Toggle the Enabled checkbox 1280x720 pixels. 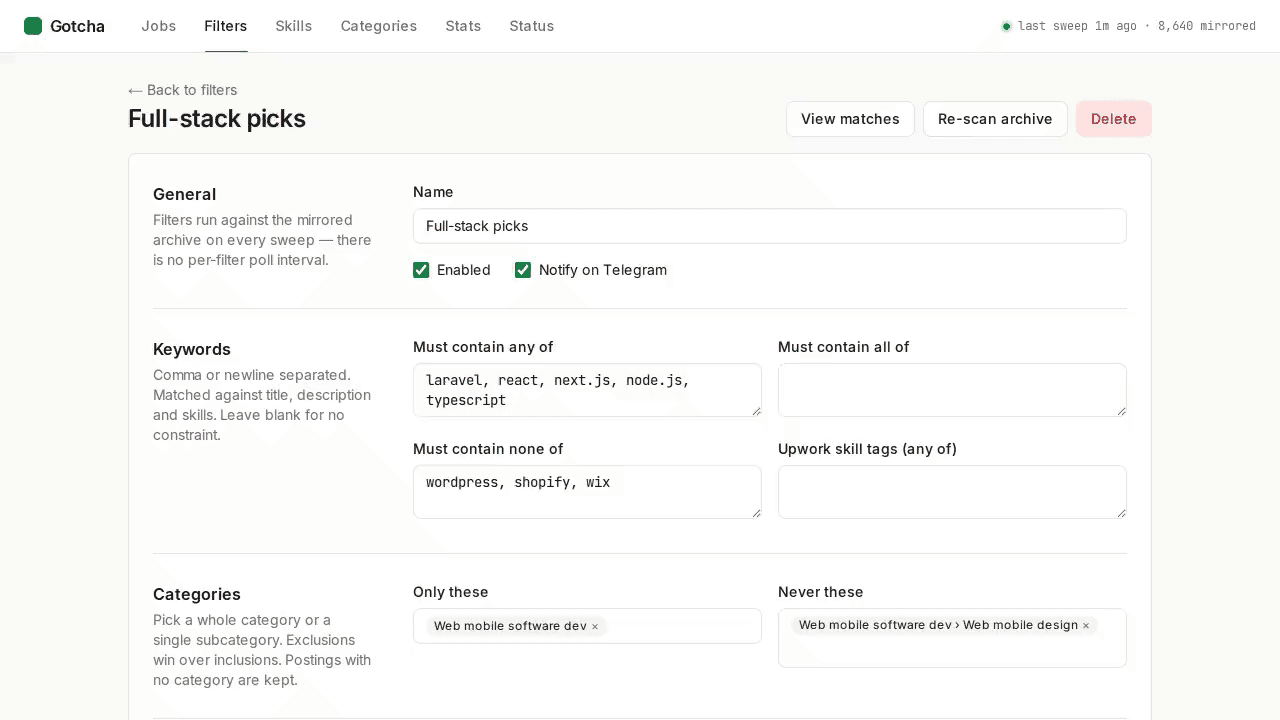[421, 270]
